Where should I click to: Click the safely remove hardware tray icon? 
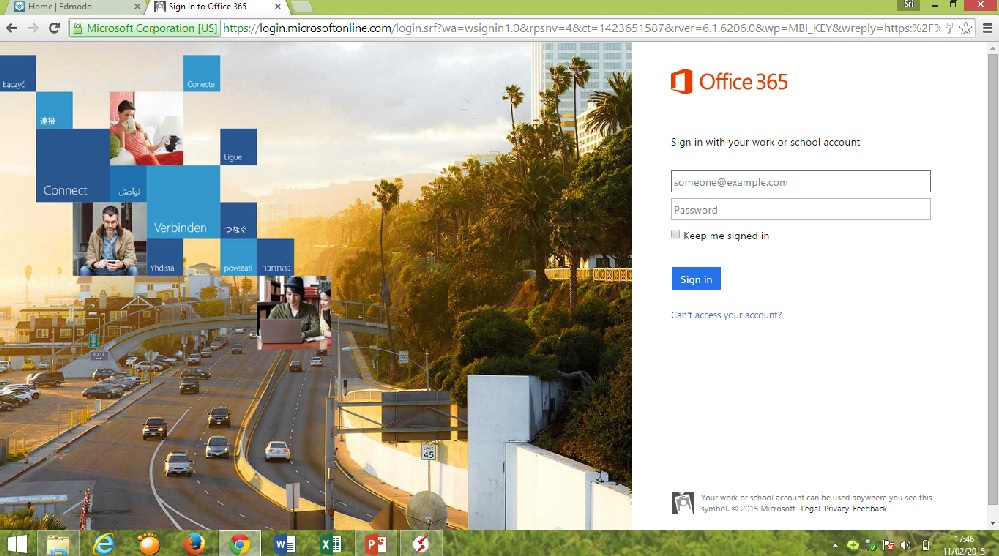tap(870, 545)
